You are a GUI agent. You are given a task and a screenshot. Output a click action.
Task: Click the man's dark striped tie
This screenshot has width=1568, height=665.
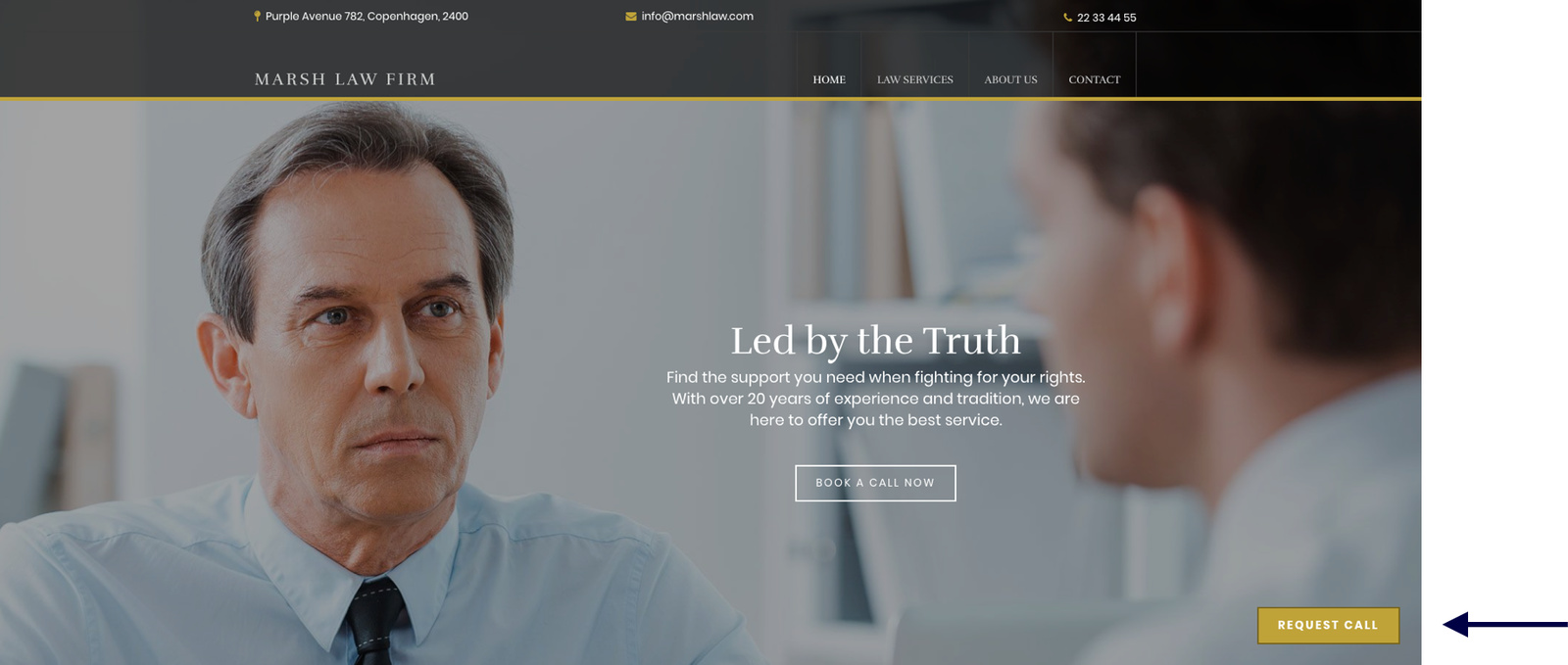coord(376,624)
